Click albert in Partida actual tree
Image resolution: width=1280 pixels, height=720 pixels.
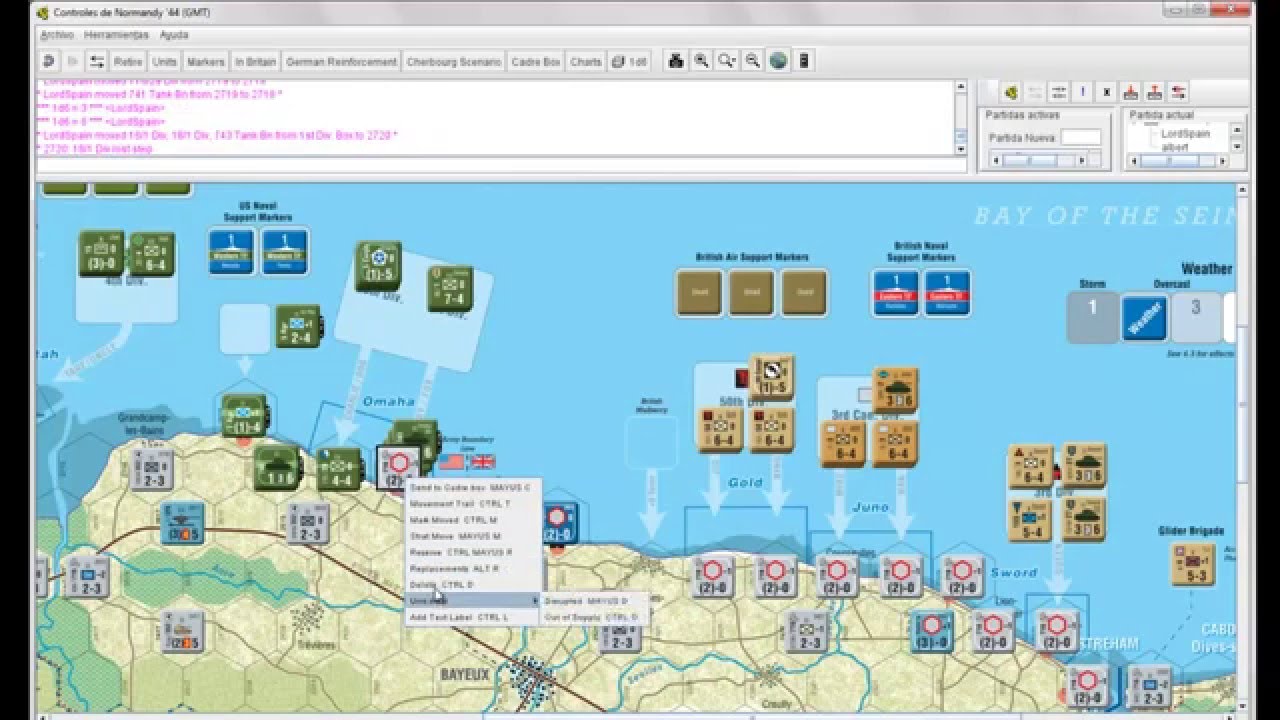[1175, 146]
